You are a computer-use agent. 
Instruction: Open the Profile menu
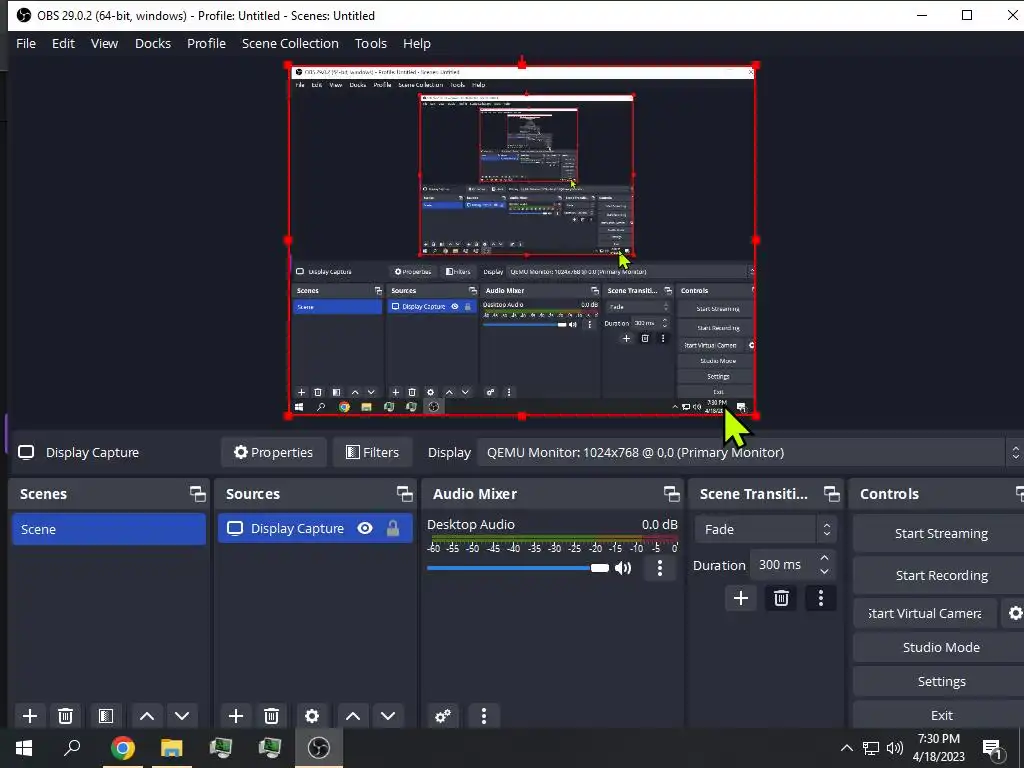206,44
